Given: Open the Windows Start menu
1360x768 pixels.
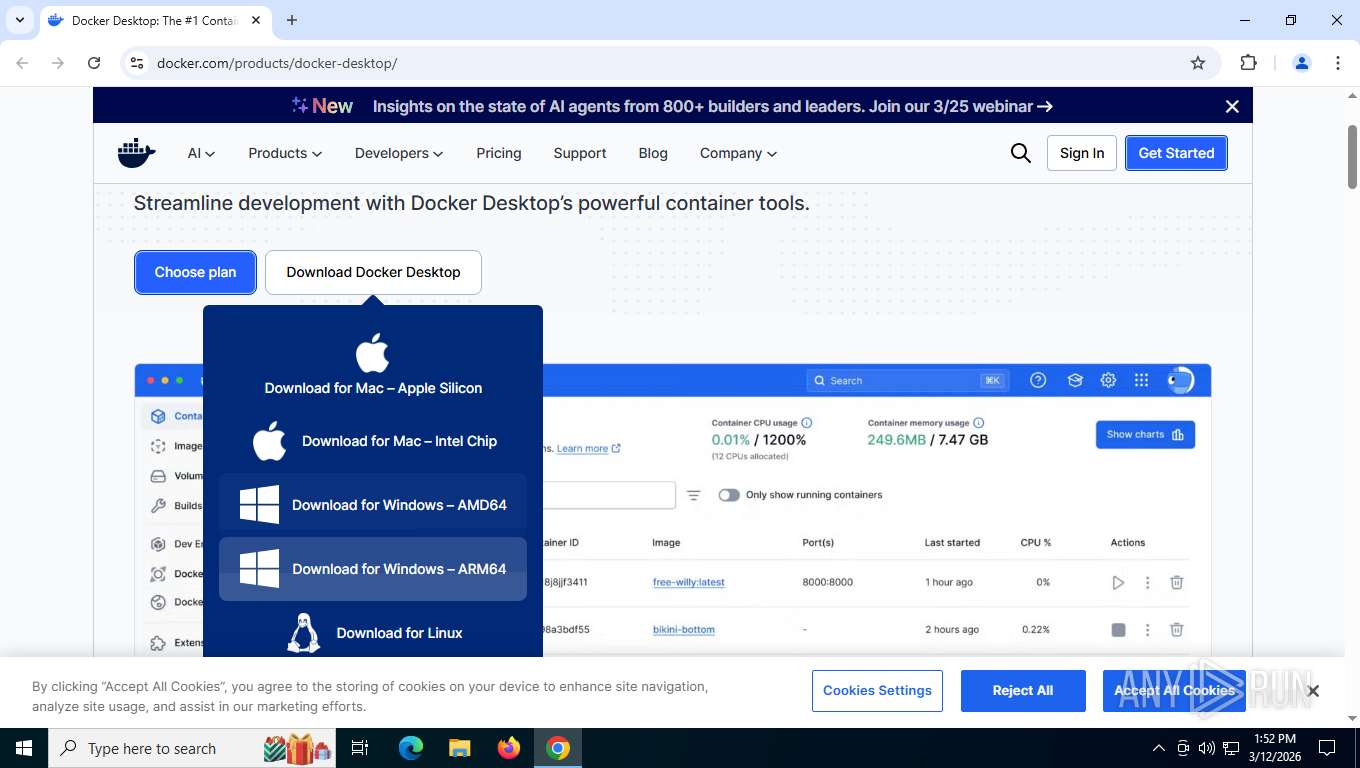Looking at the screenshot, I should pos(24,748).
